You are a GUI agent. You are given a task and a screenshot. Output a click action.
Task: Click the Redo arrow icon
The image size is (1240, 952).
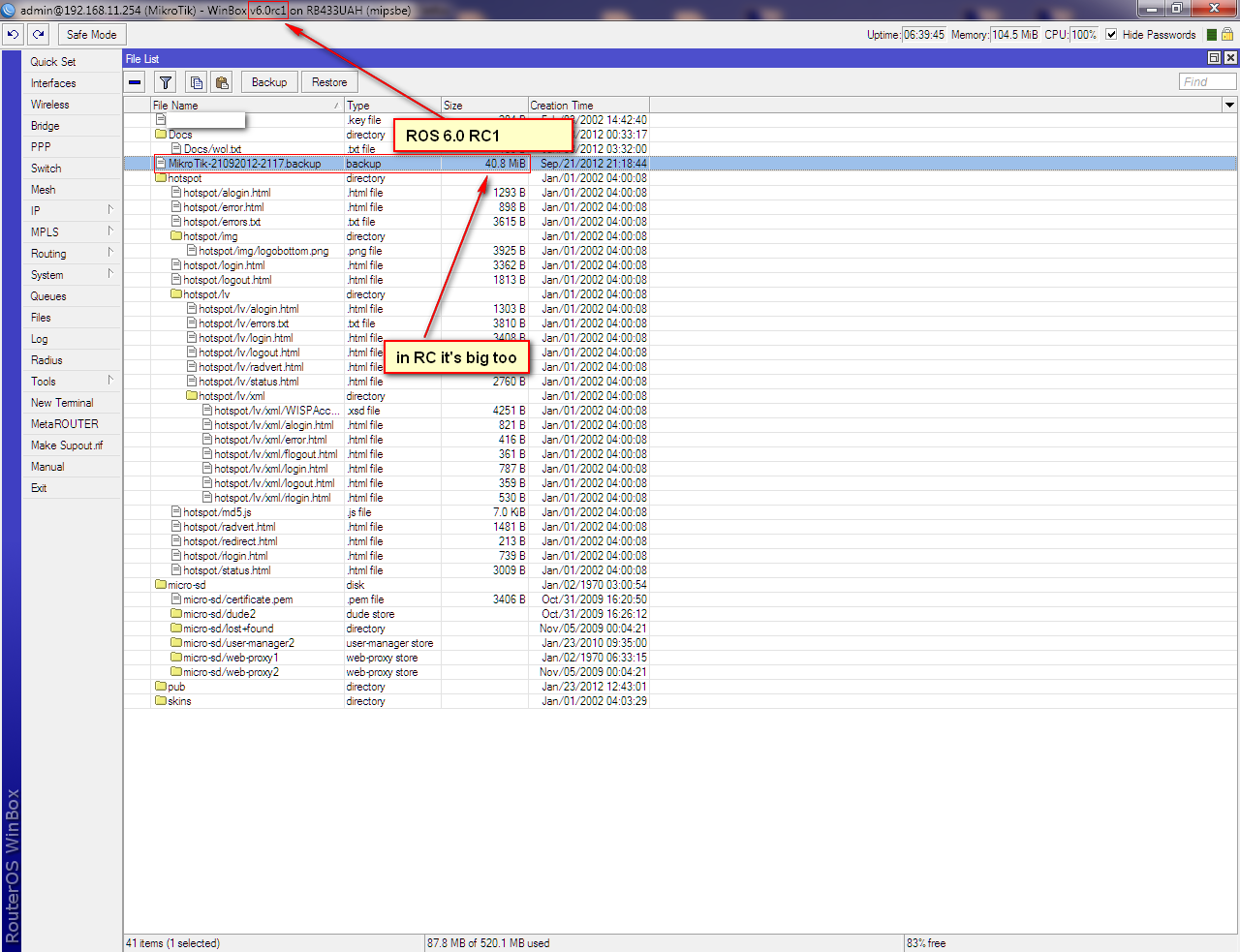tap(38, 34)
